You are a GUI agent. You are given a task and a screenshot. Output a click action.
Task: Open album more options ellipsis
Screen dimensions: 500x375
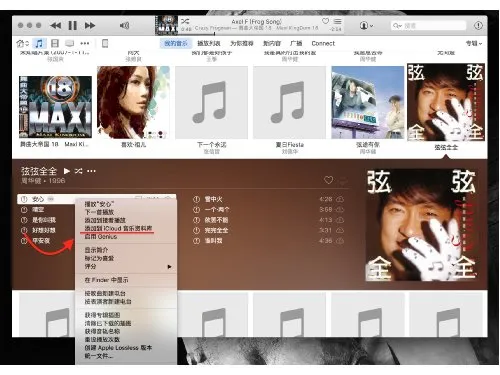pos(91,171)
